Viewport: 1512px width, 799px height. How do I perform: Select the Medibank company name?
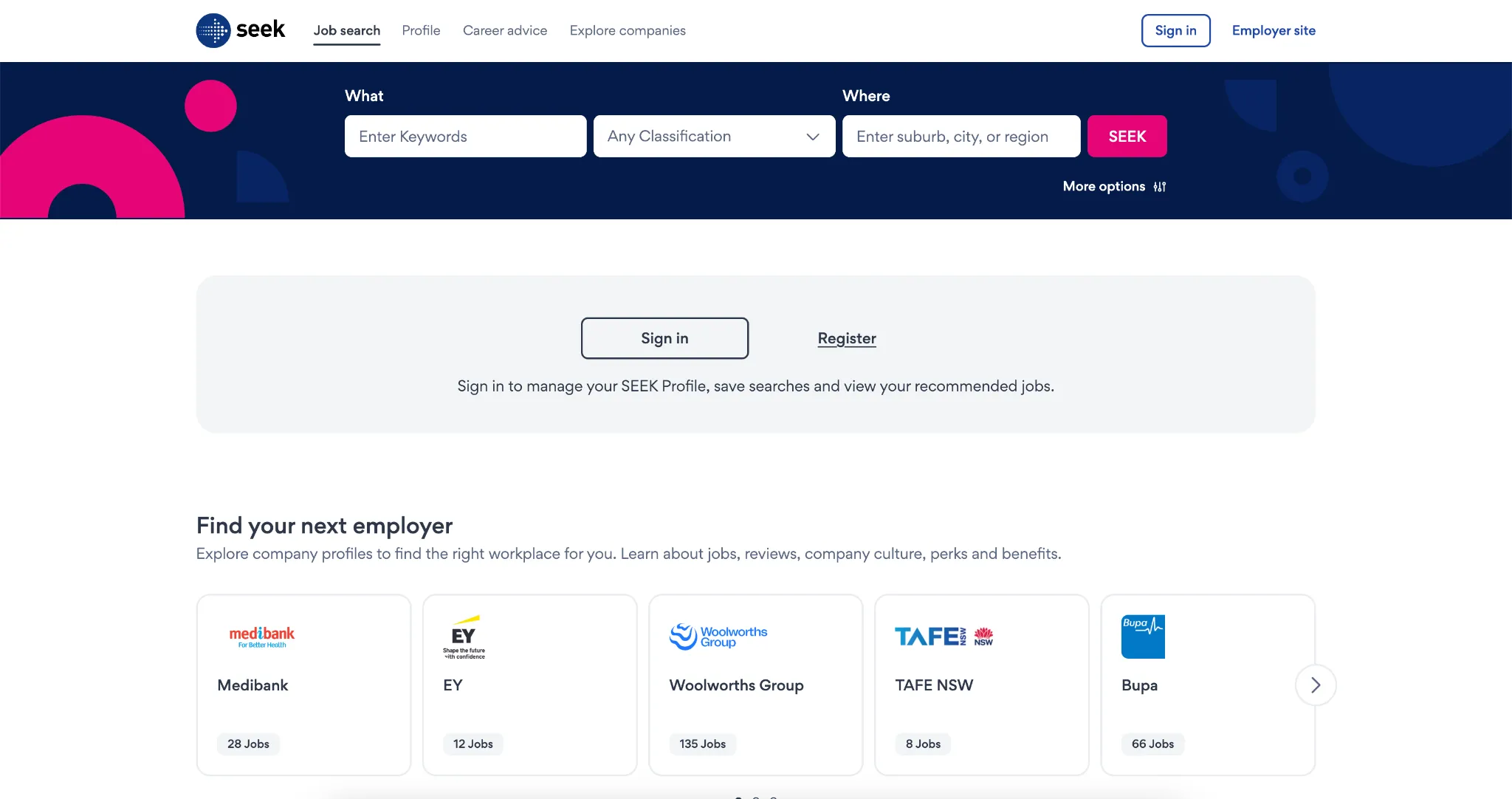pyautogui.click(x=252, y=685)
